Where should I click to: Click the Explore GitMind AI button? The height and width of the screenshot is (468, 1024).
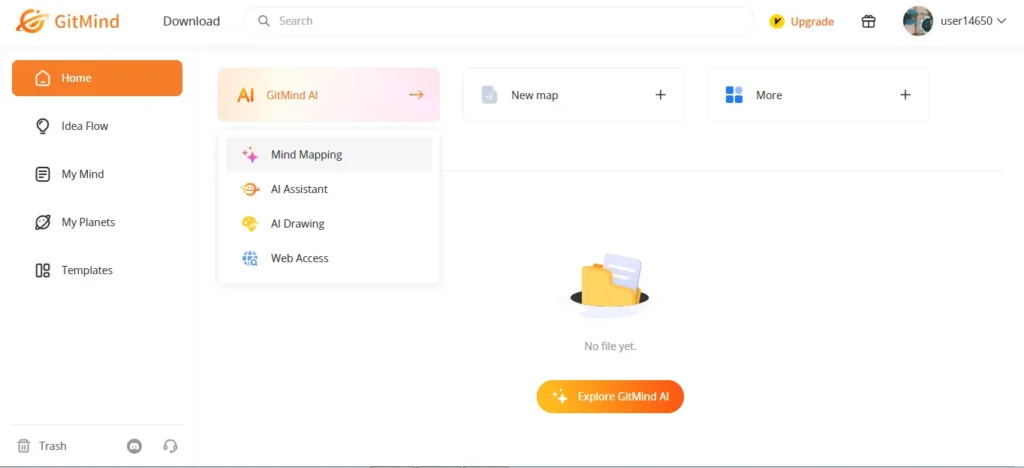(610, 396)
